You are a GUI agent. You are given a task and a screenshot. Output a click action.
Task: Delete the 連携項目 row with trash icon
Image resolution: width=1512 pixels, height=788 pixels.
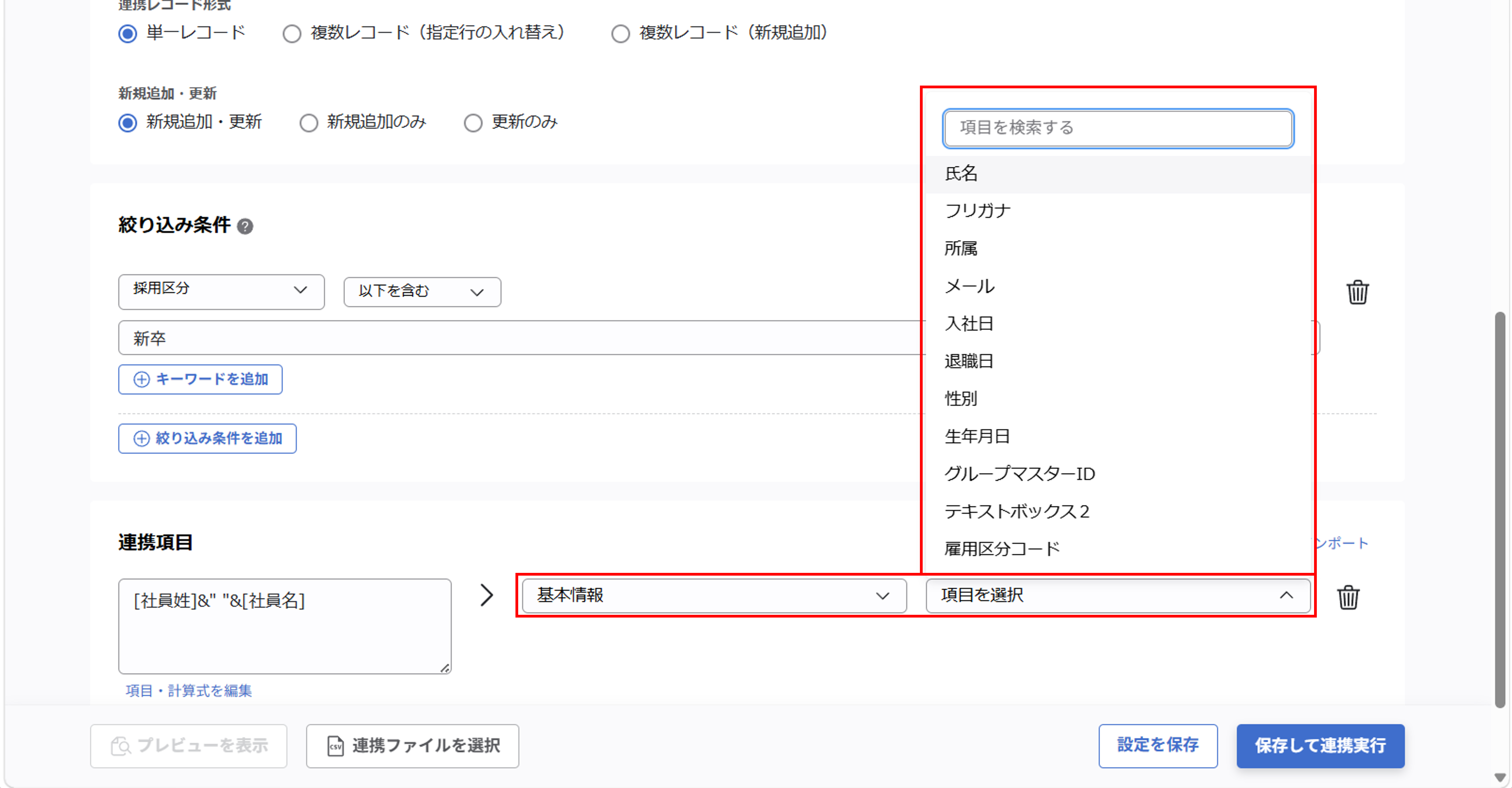1348,597
